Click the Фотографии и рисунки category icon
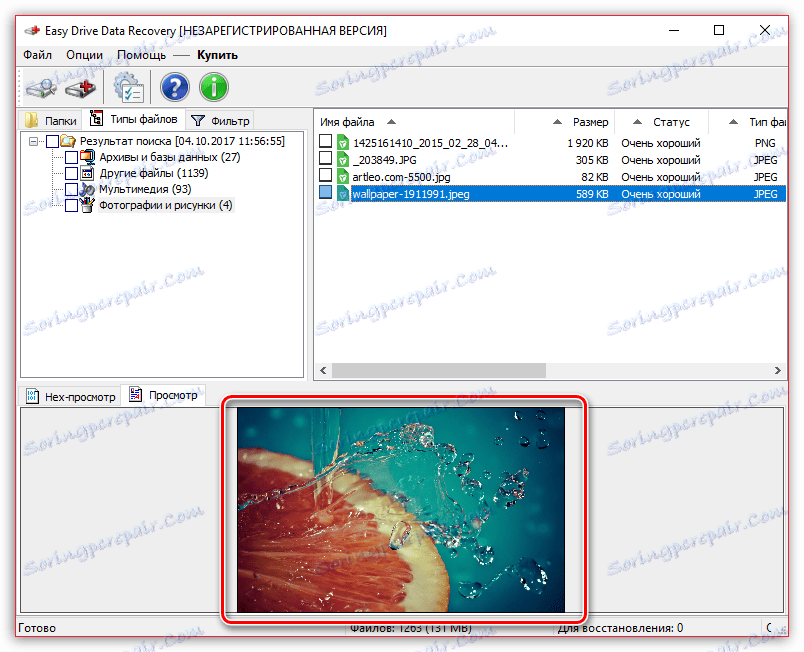 coord(88,204)
